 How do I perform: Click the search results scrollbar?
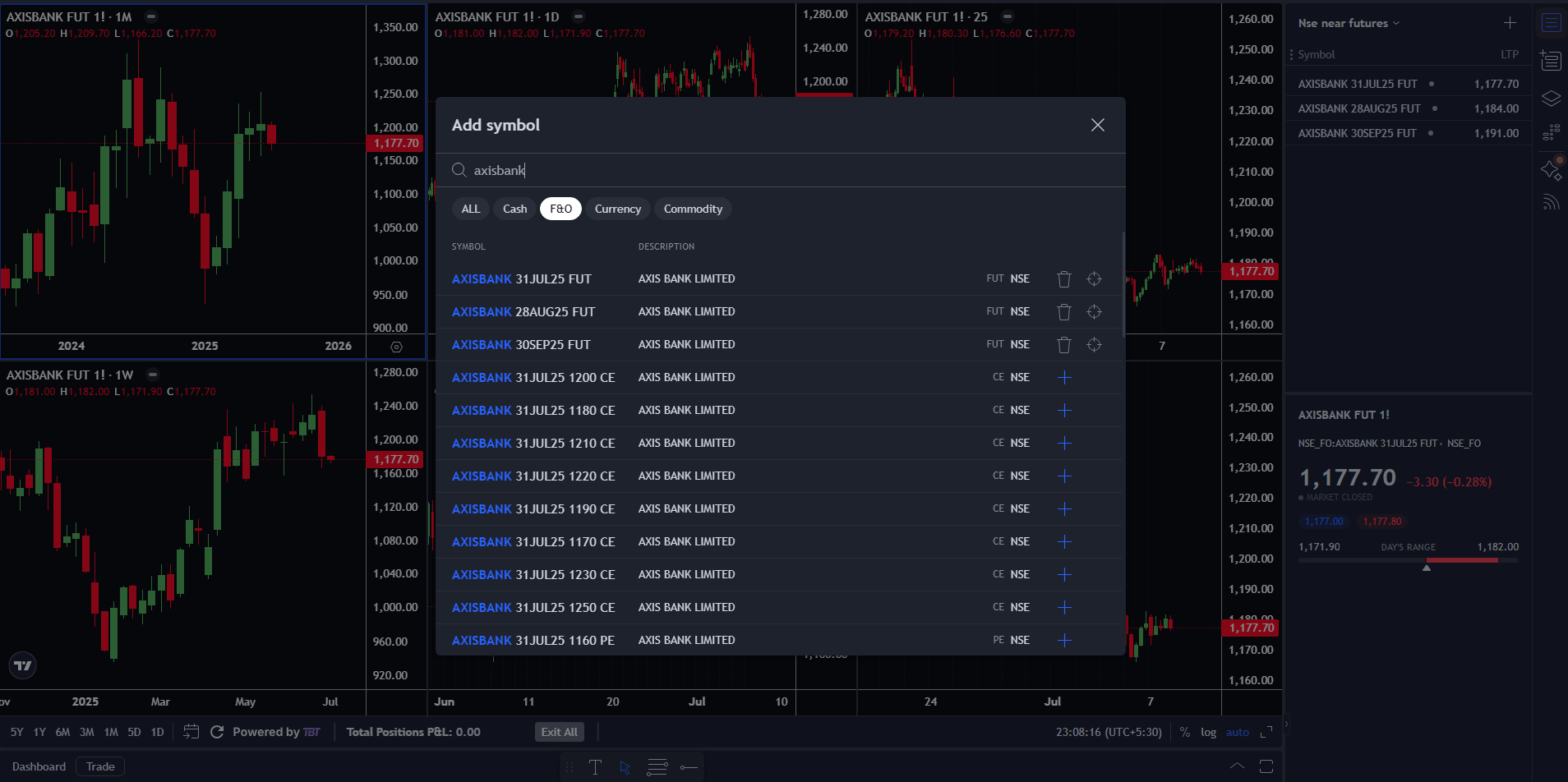click(x=1123, y=284)
